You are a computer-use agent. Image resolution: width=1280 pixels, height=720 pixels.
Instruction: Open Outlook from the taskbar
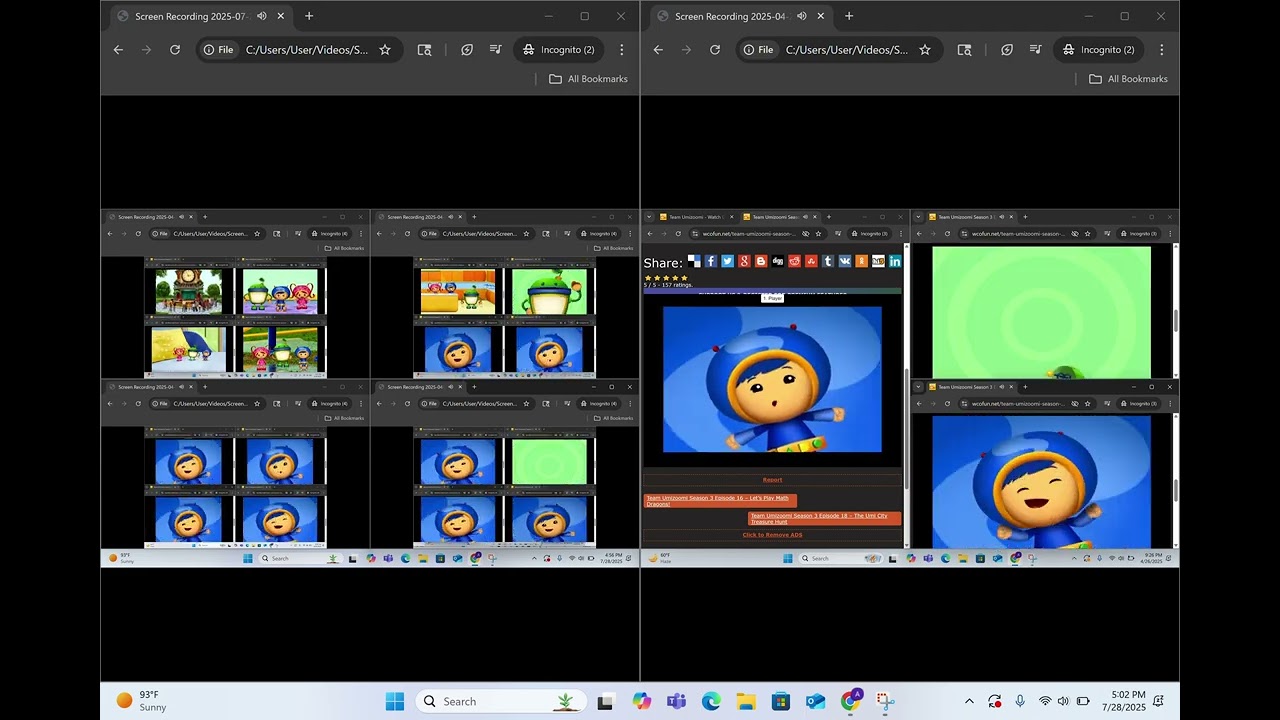[815, 701]
